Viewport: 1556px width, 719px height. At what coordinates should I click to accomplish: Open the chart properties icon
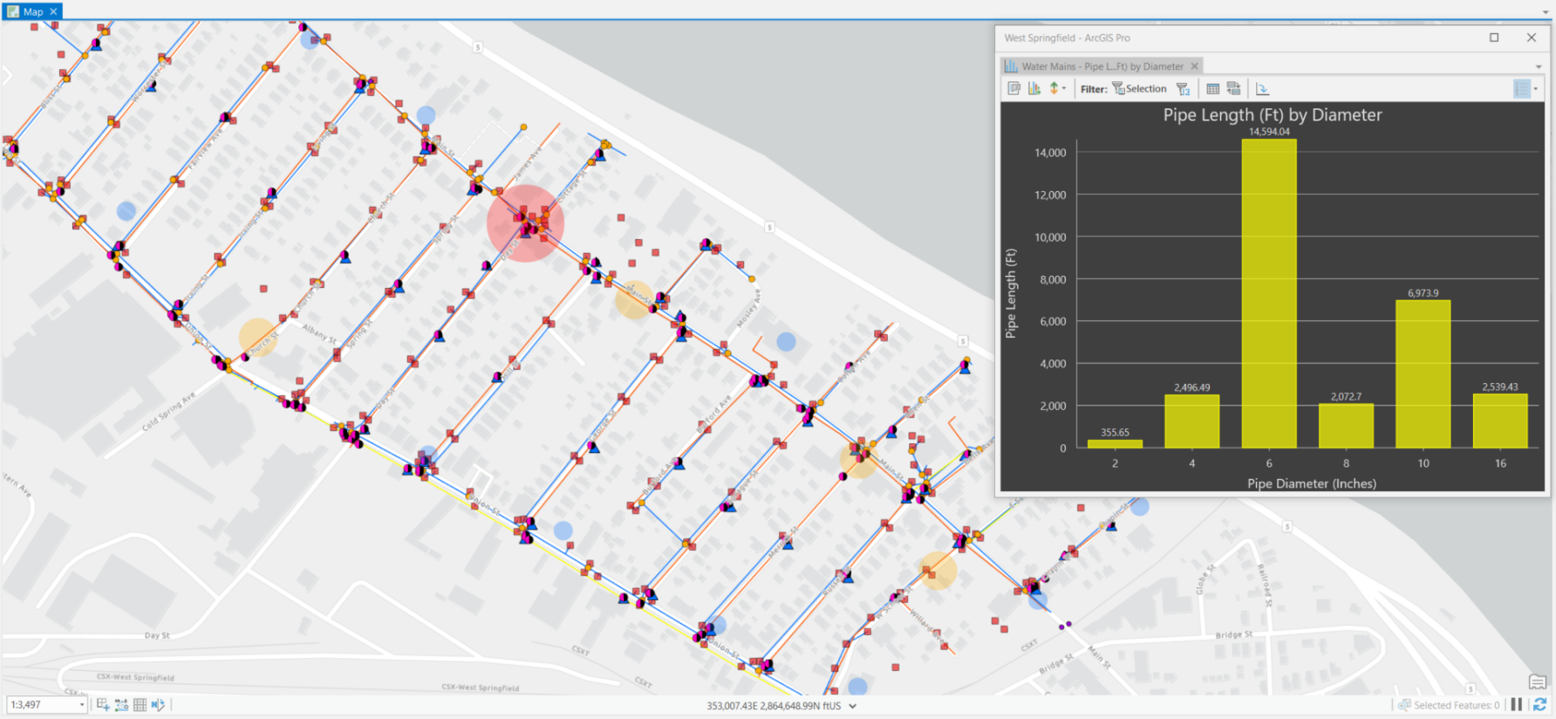[1016, 88]
